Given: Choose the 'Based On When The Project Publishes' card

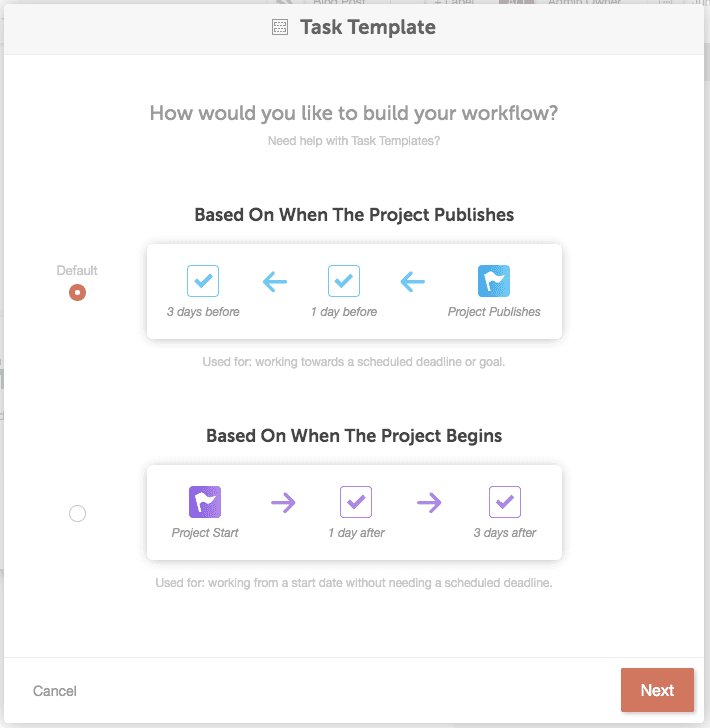Looking at the screenshot, I should (x=354, y=292).
